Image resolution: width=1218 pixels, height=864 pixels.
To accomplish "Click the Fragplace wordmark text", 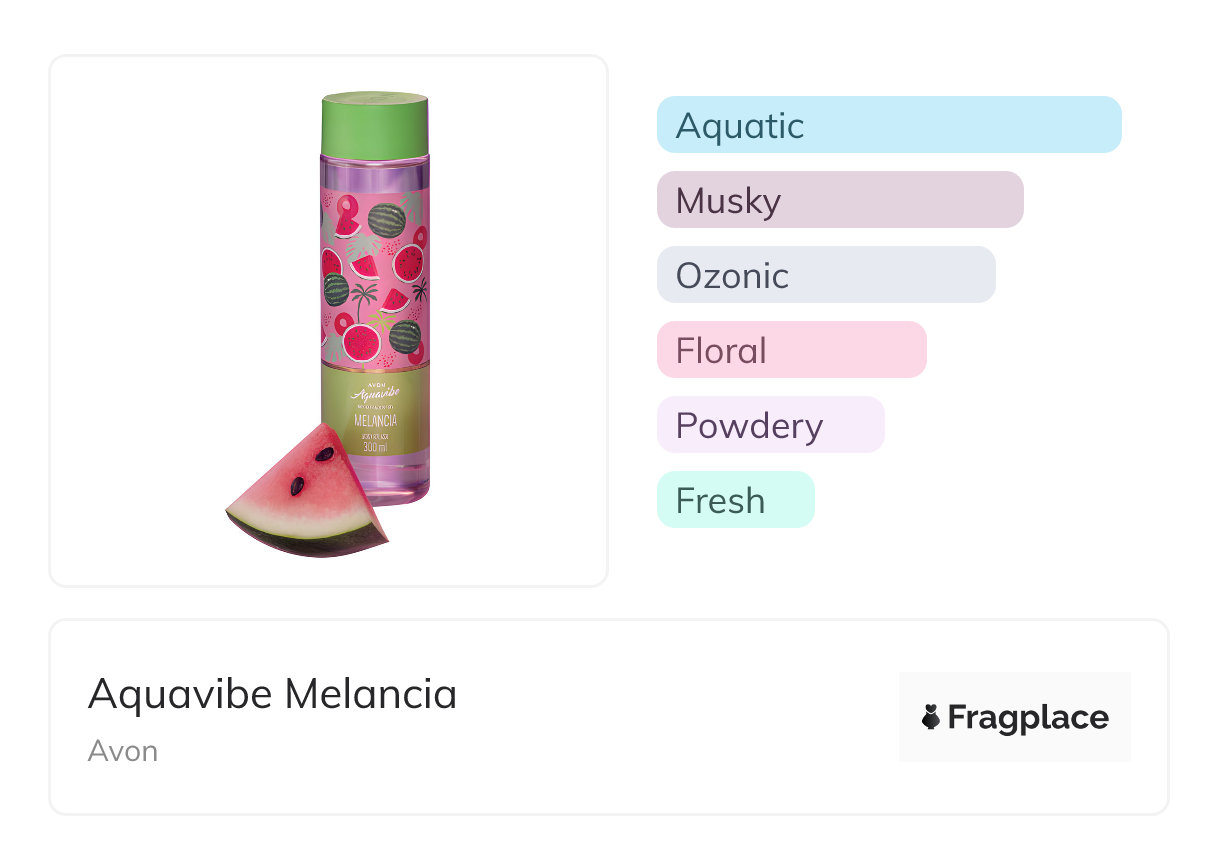I will pos(1028,717).
